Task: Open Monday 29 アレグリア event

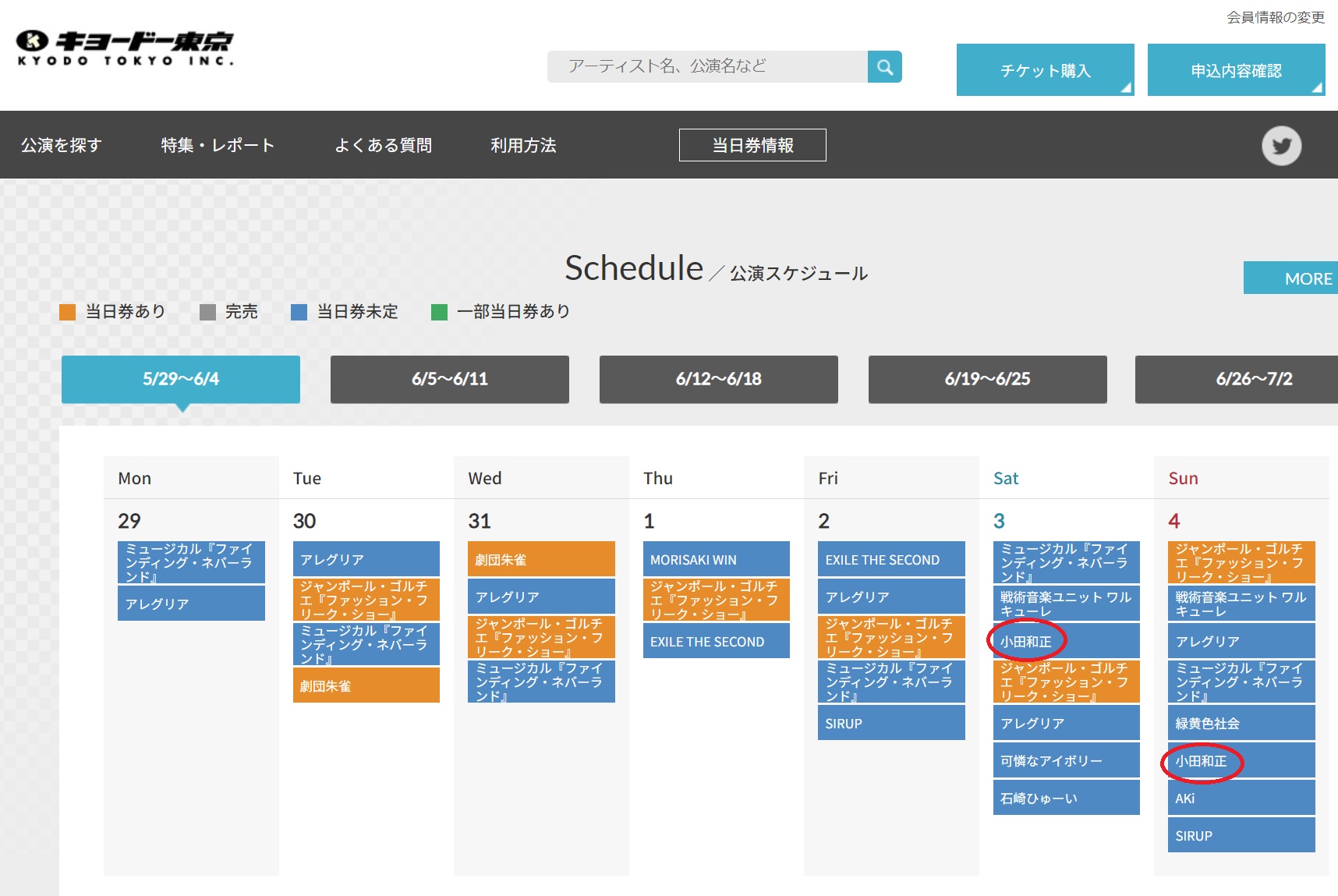Action: coord(191,604)
